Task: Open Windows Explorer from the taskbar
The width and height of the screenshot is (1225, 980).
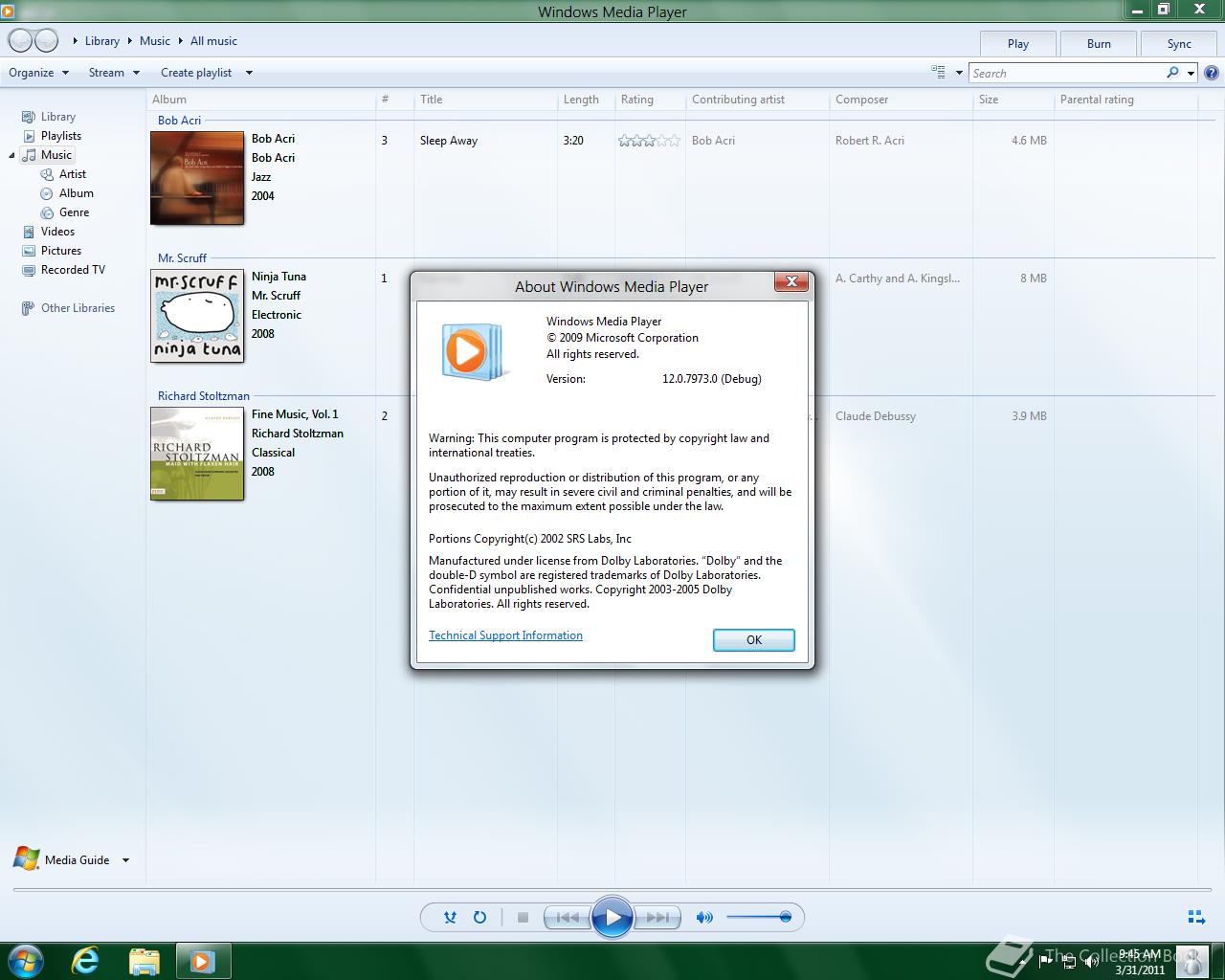Action: click(144, 961)
